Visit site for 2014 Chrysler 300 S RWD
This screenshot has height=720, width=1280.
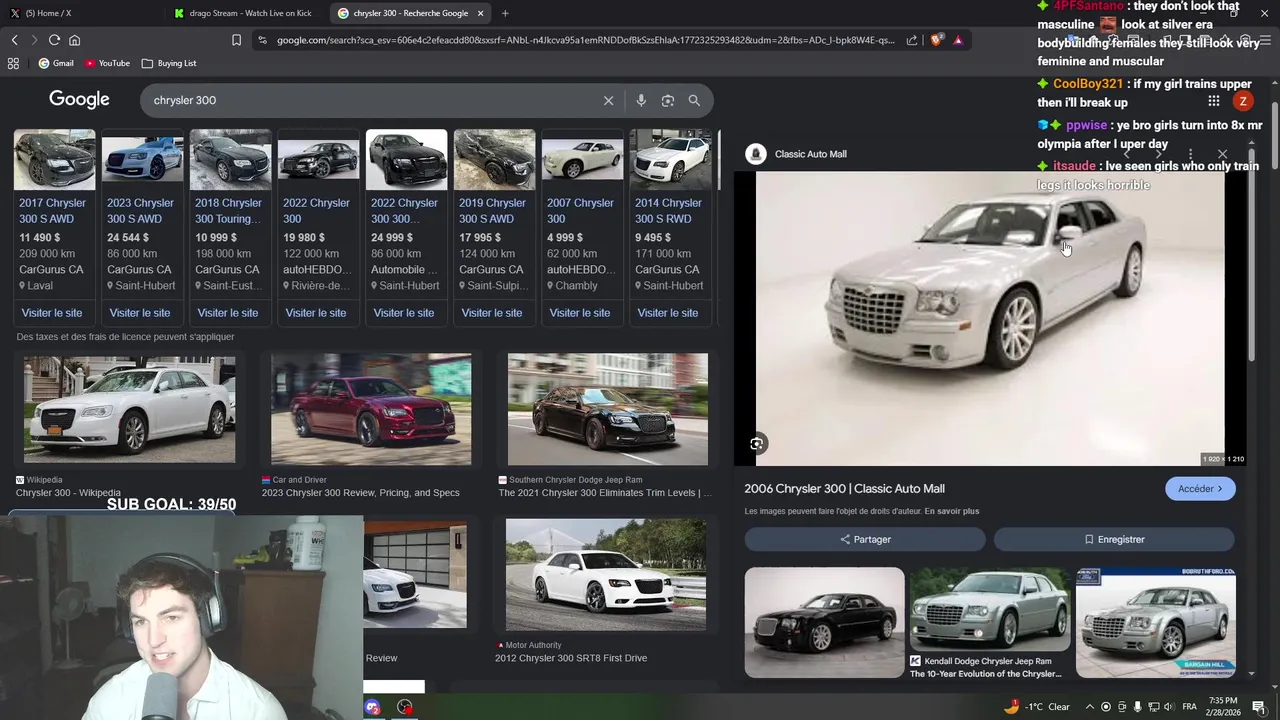(668, 313)
